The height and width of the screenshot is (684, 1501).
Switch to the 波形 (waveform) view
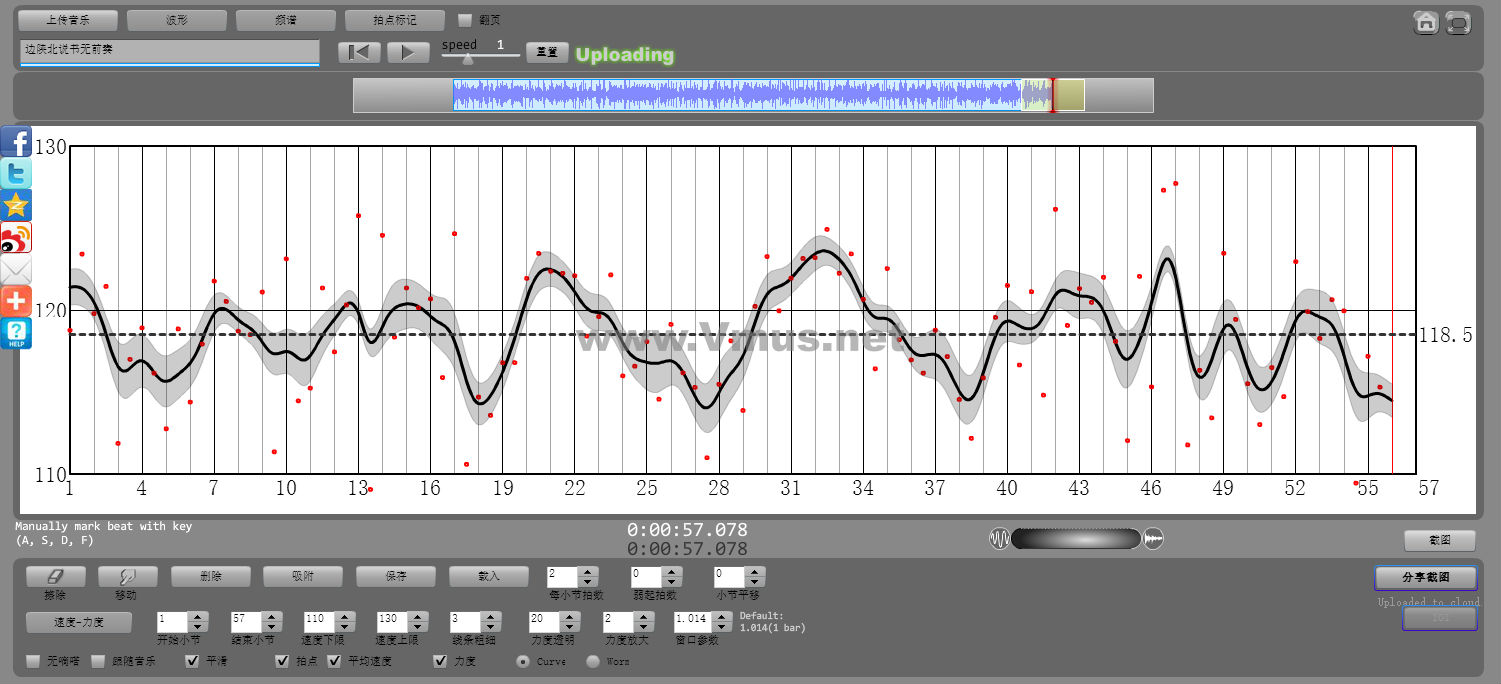177,20
